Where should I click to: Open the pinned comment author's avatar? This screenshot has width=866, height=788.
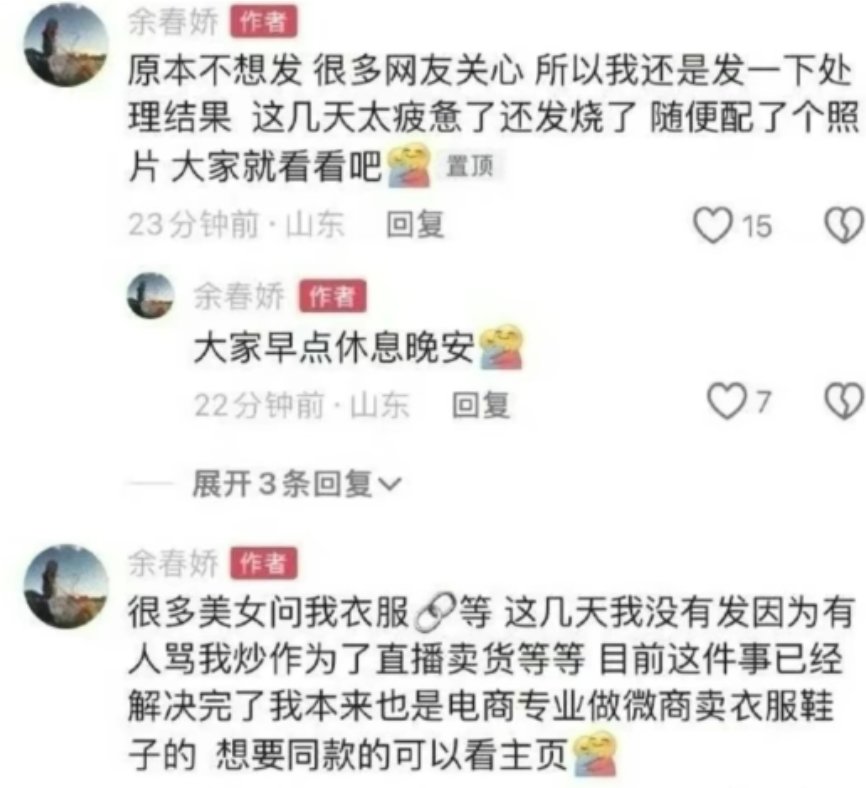click(66, 44)
